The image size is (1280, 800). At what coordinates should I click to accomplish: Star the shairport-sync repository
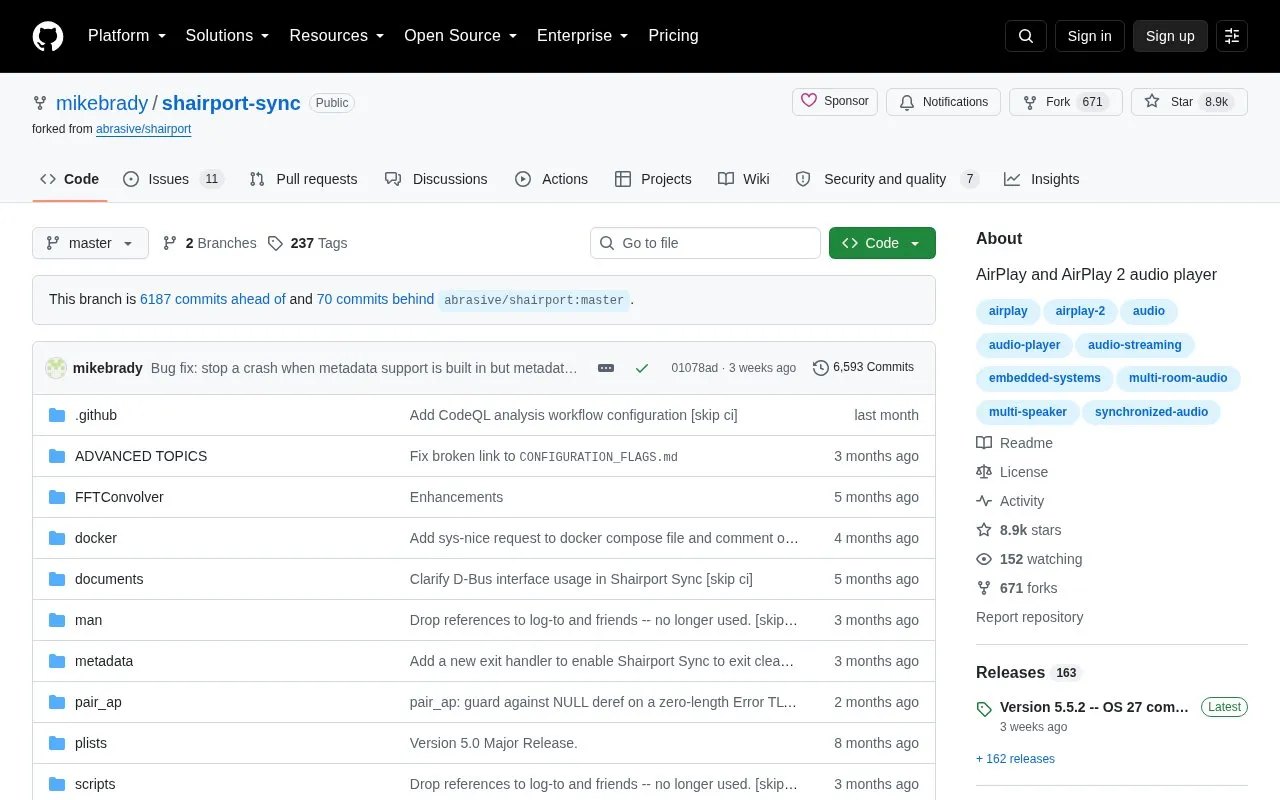(x=1189, y=102)
